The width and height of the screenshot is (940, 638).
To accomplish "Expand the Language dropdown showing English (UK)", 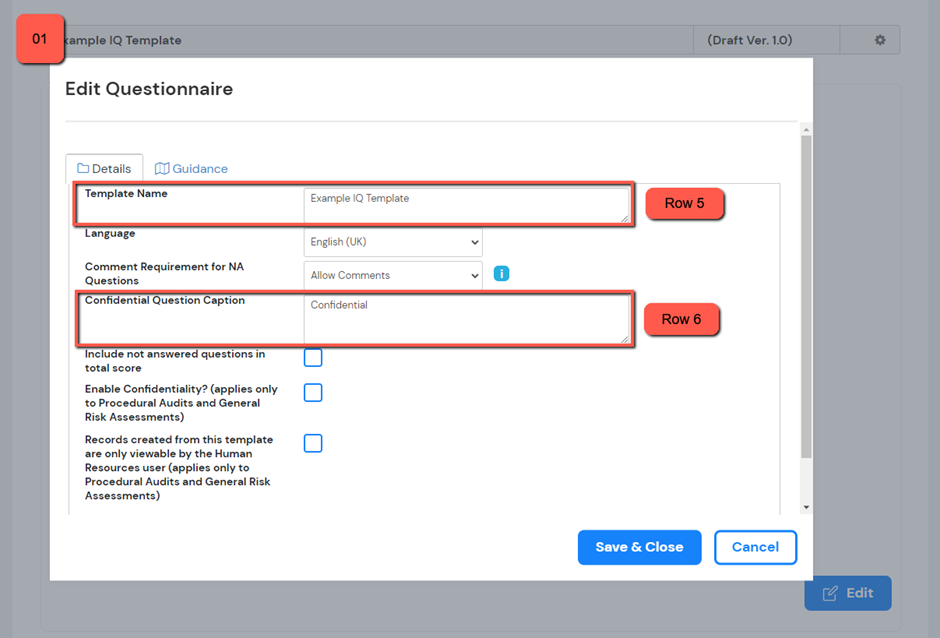I will (x=393, y=242).
